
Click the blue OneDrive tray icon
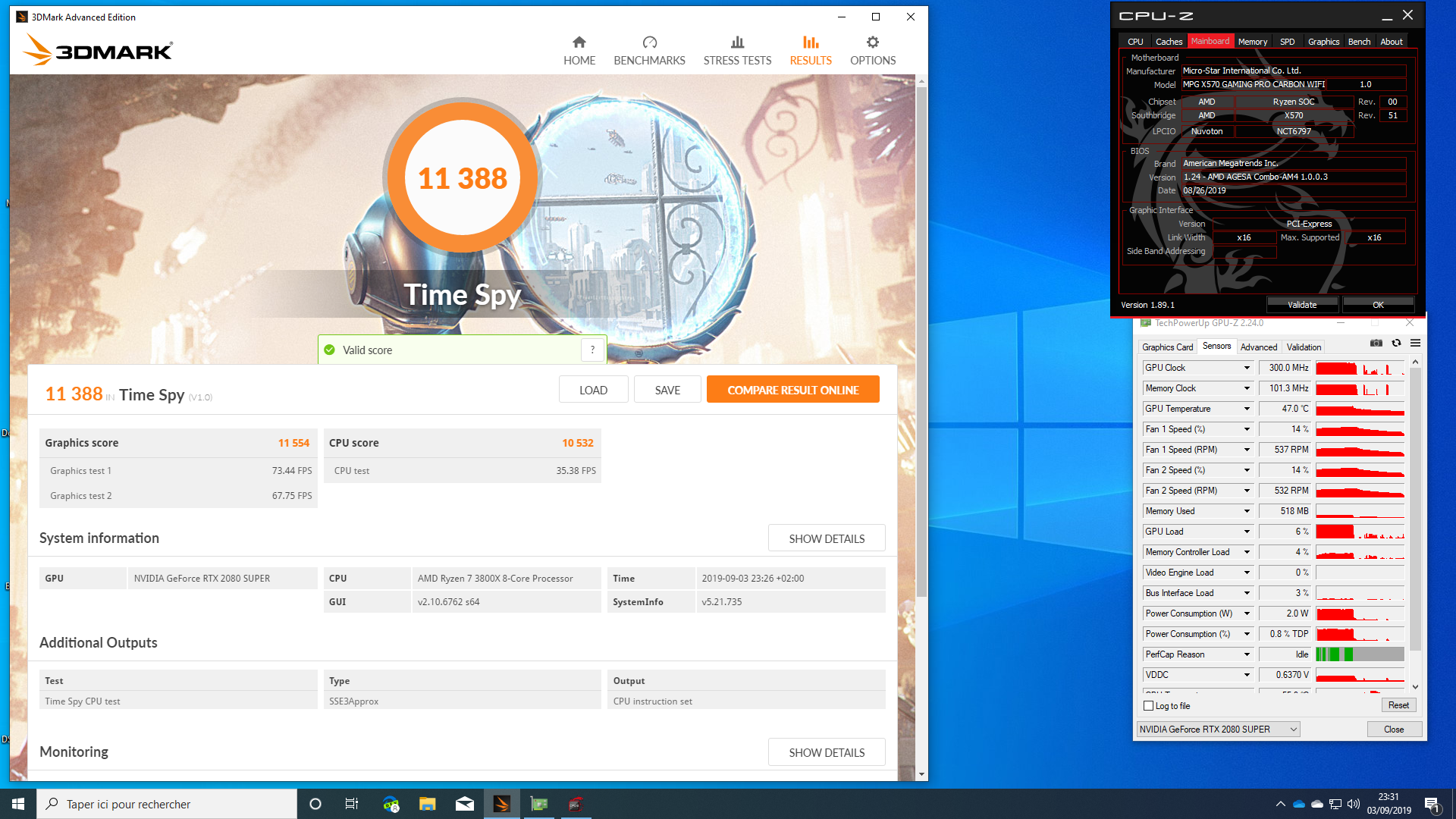coord(1299,804)
